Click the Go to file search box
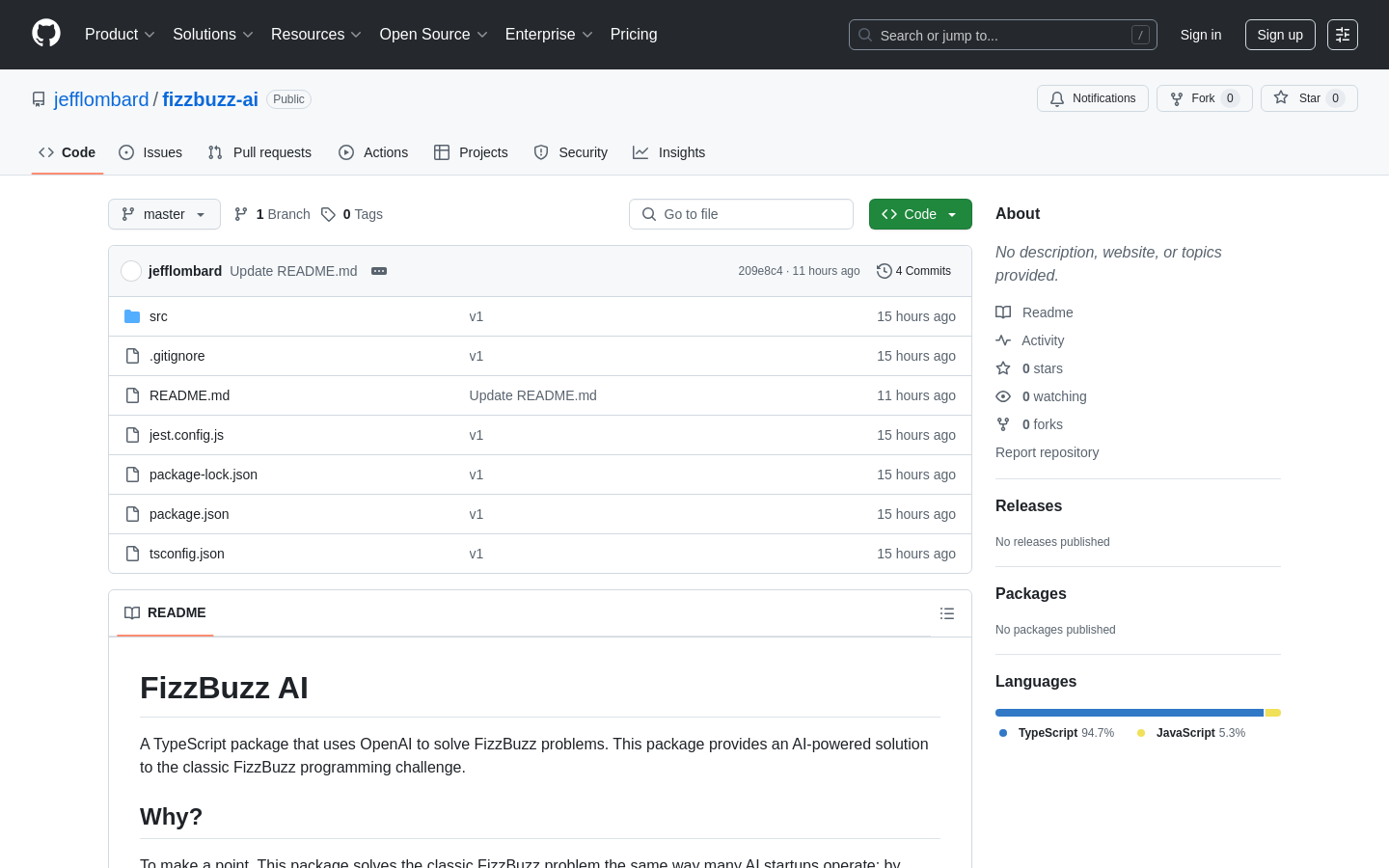The height and width of the screenshot is (868, 1389). point(741,214)
